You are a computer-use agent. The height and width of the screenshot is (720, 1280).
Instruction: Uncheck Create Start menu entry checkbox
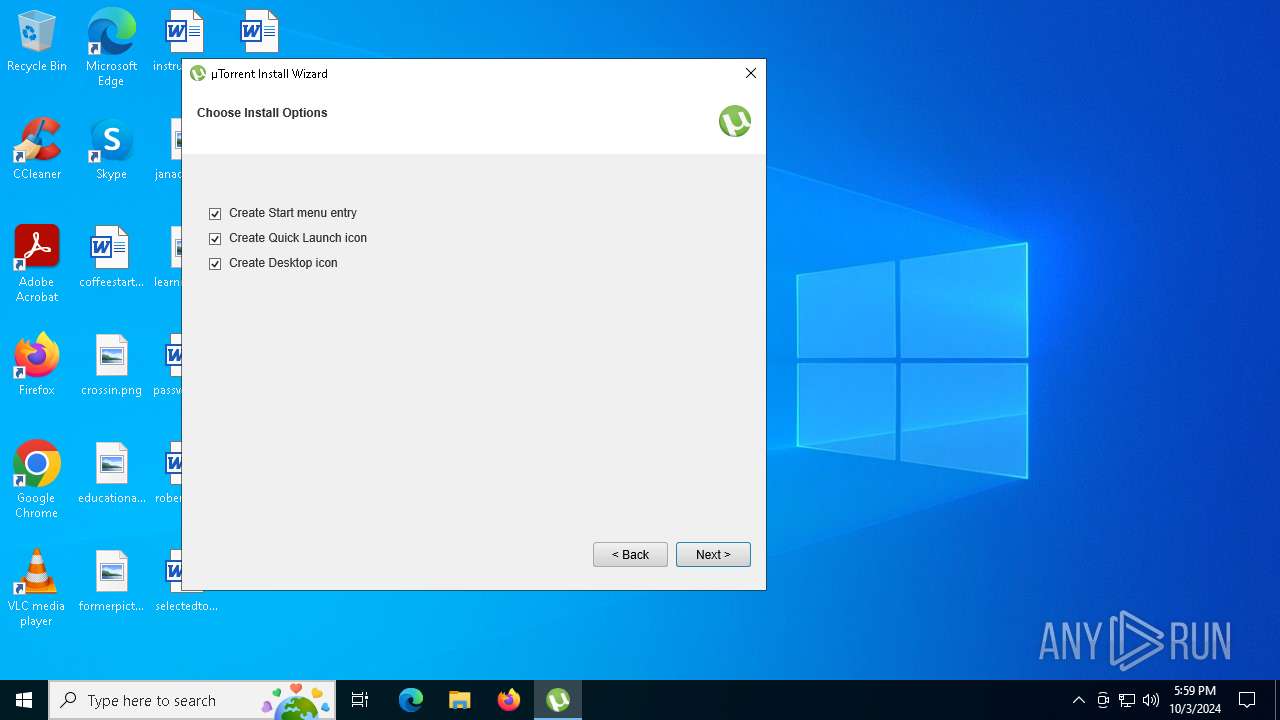click(215, 214)
